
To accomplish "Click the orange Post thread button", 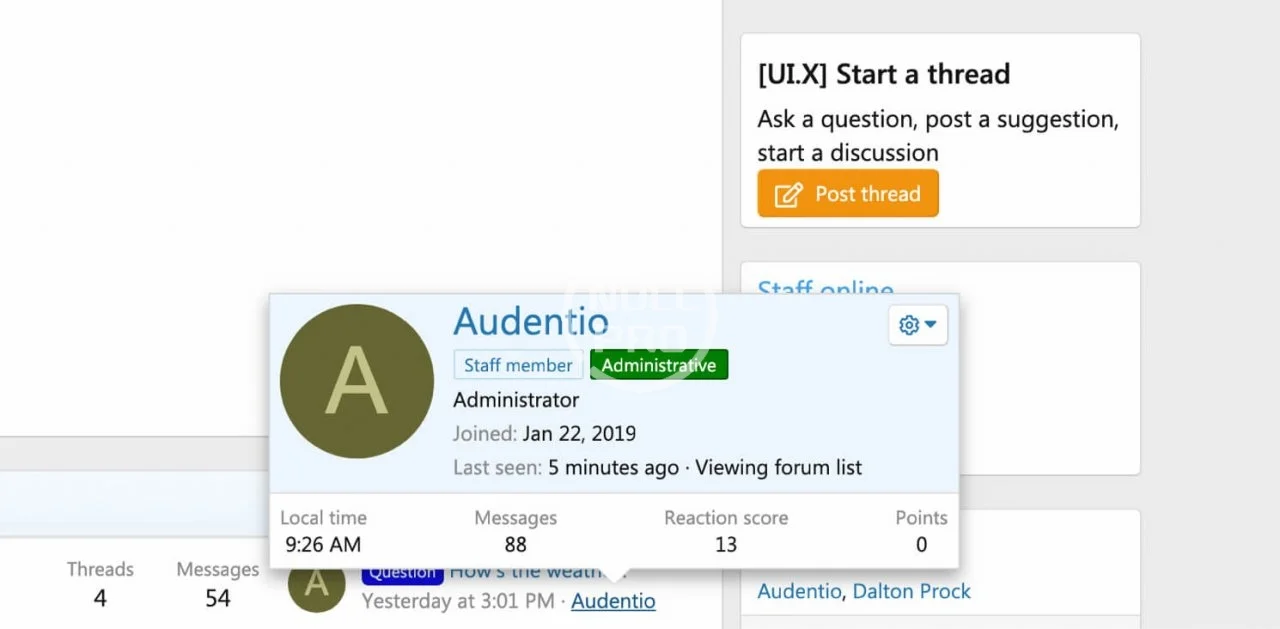I will point(848,194).
